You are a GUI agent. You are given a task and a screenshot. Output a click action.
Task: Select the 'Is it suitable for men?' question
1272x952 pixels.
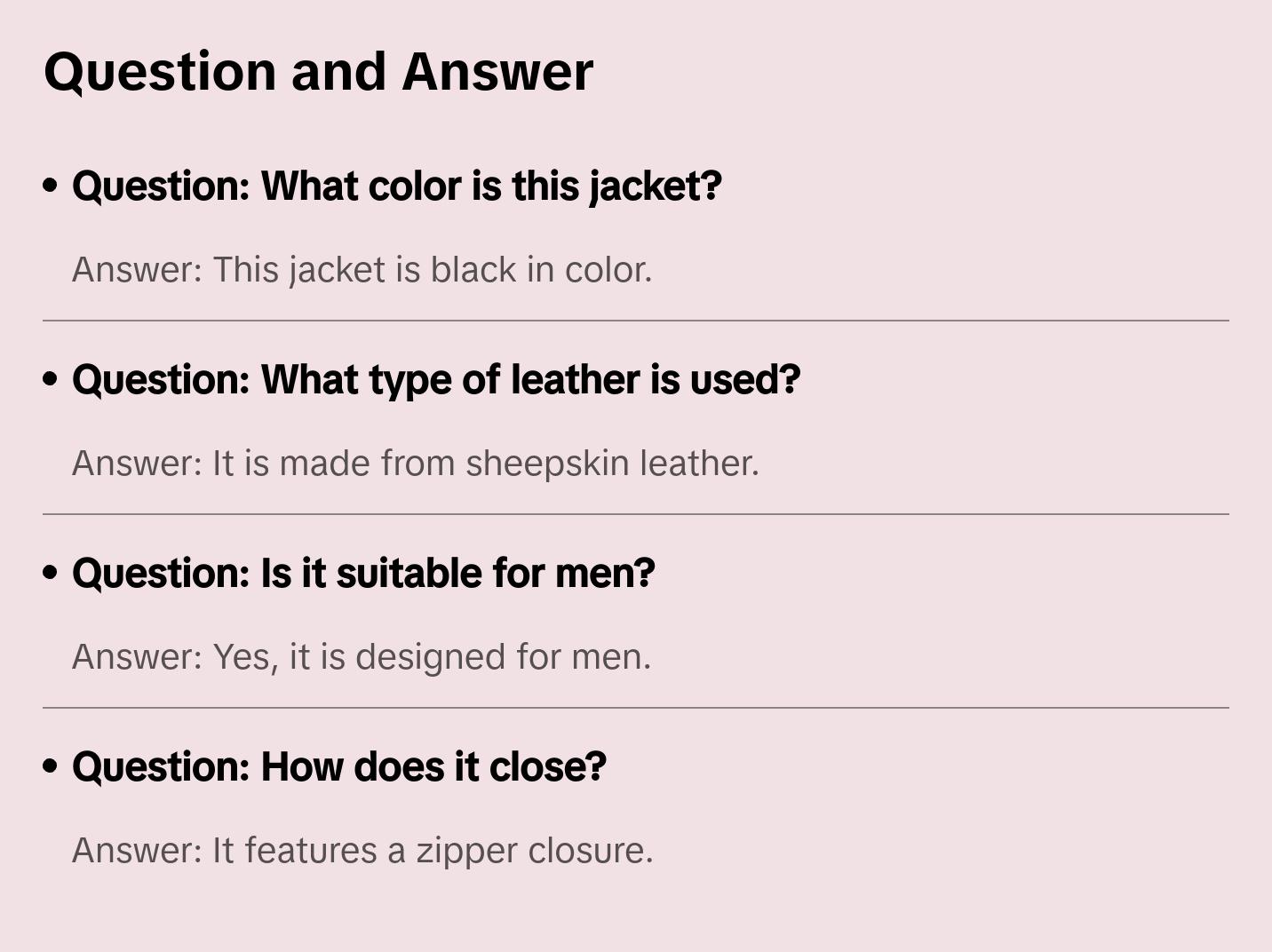(363, 574)
